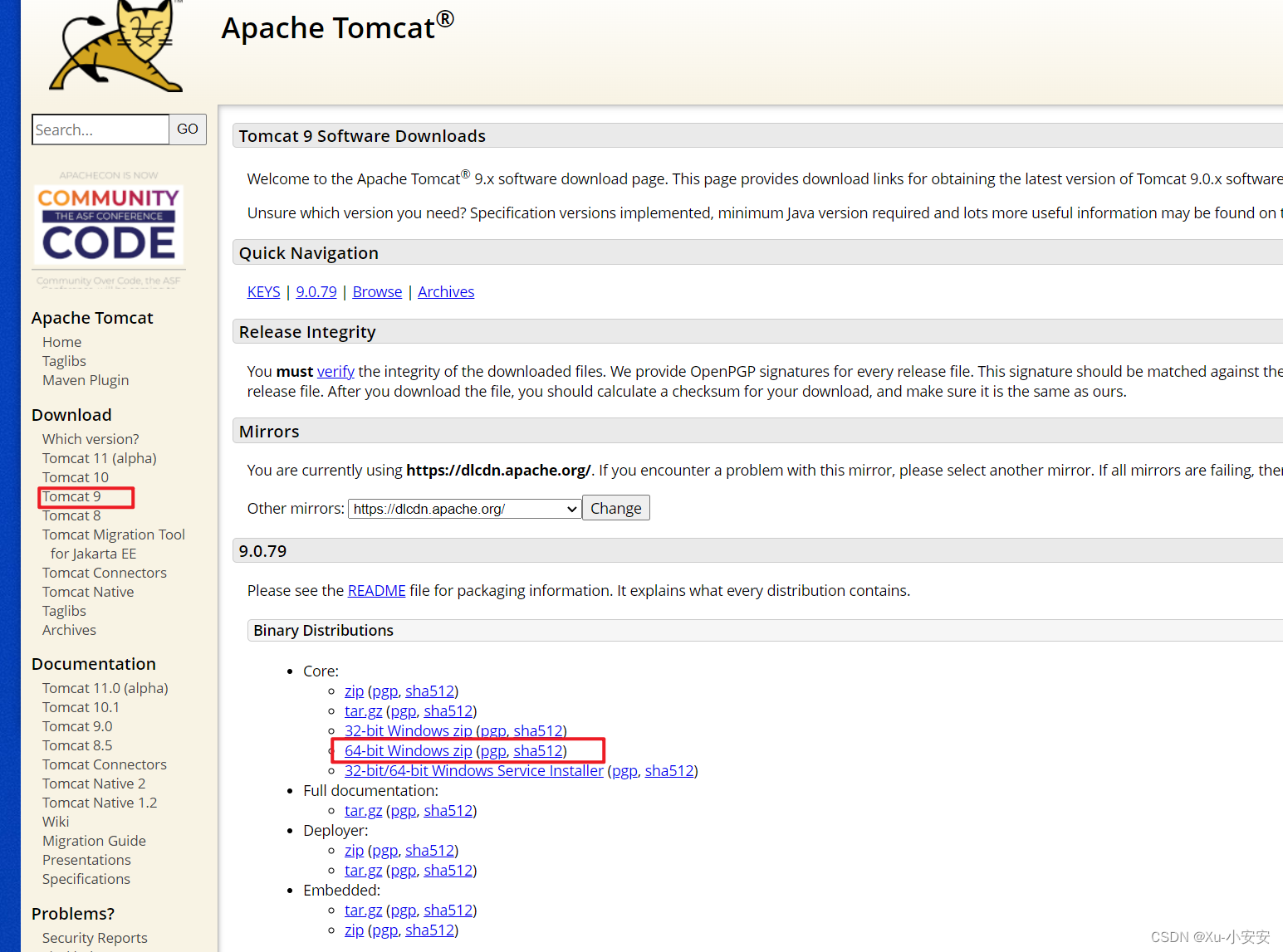Open Tomcat Connectors under Documentation
1283x952 pixels.
click(x=105, y=764)
